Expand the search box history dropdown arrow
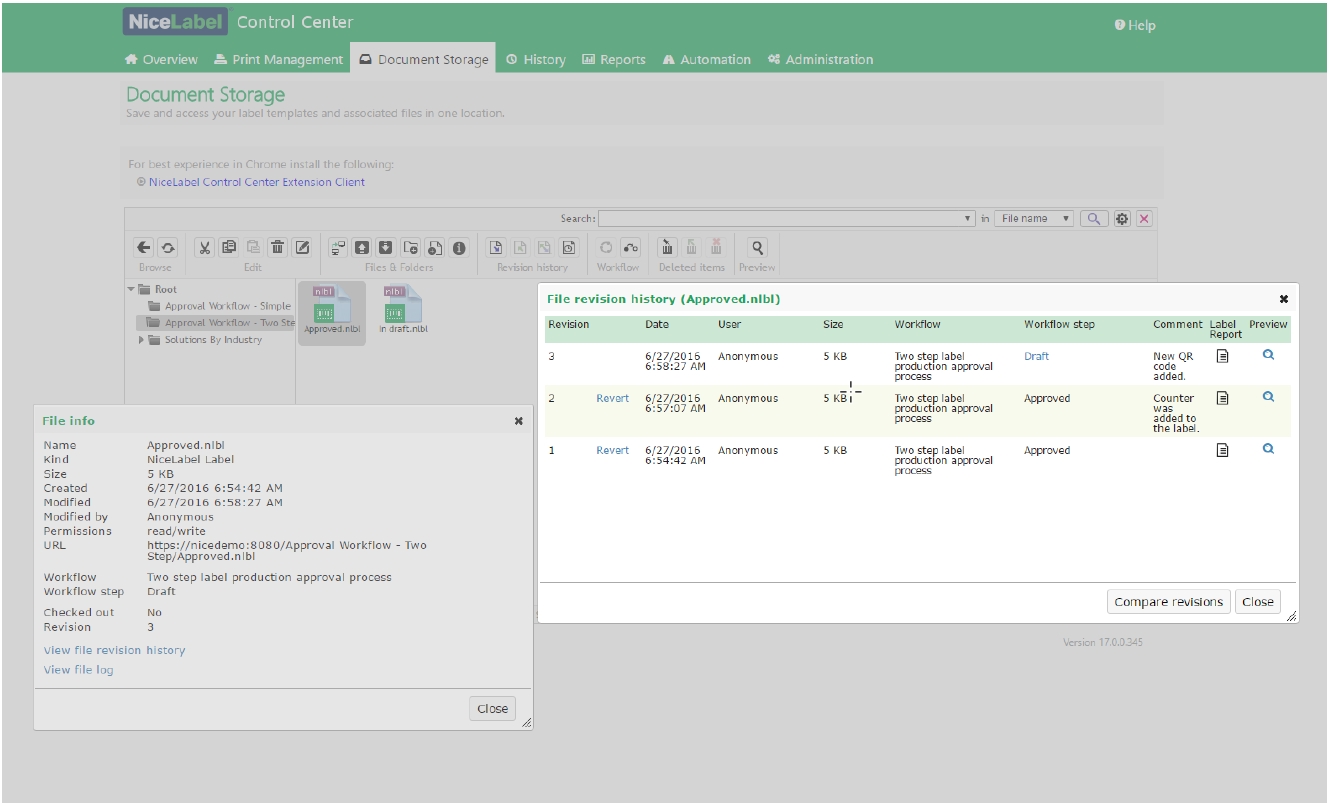This screenshot has height=803, width=1331. pyautogui.click(x=968, y=219)
